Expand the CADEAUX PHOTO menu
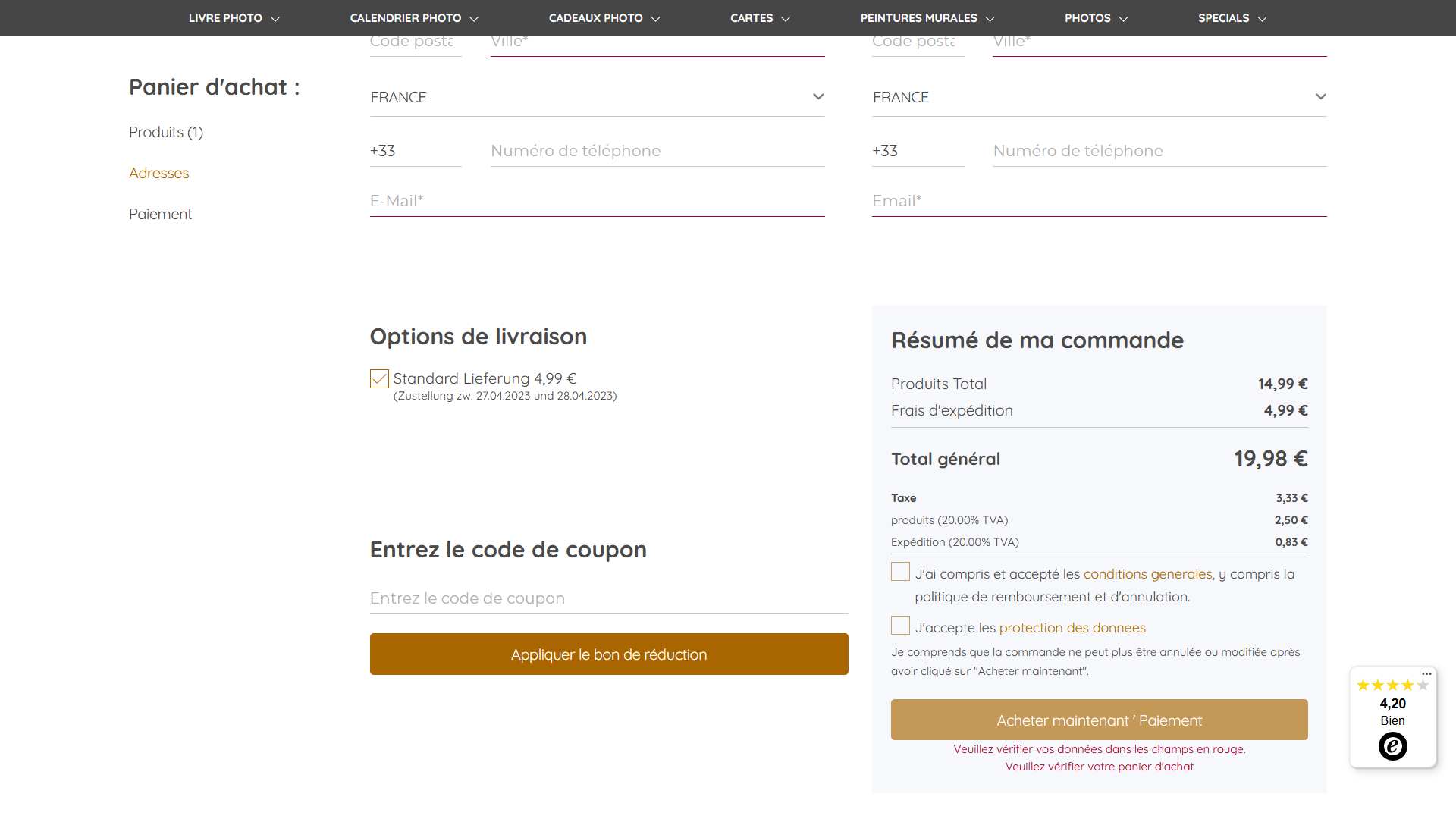Viewport: 1456px width, 819px height. pyautogui.click(x=604, y=18)
